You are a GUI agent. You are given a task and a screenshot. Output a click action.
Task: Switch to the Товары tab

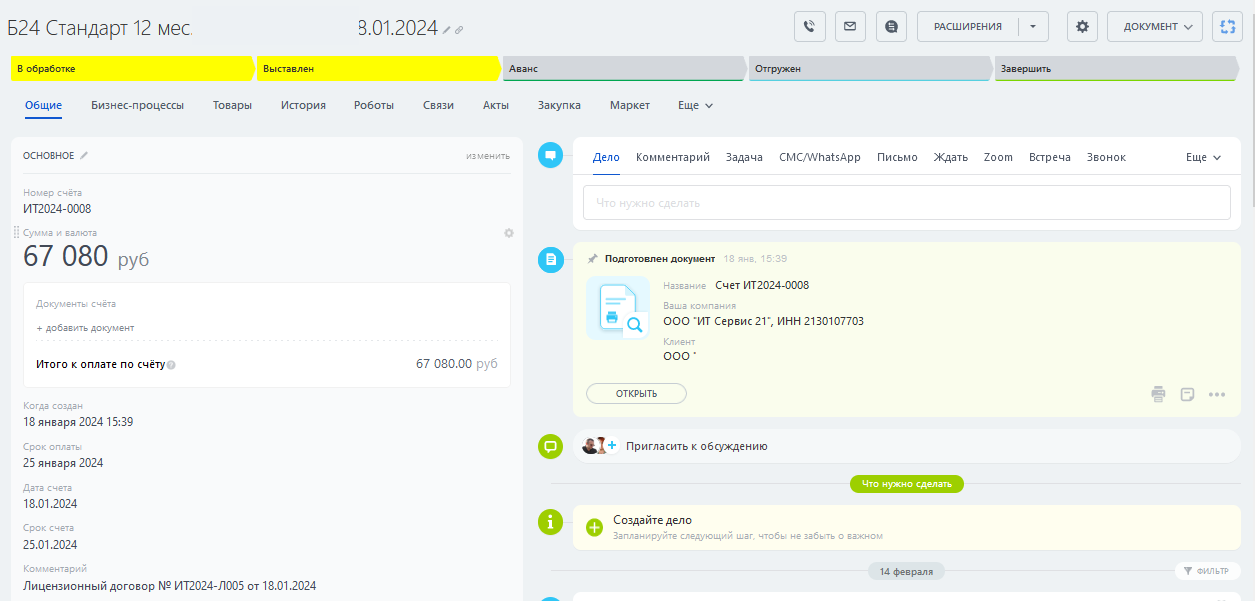click(x=232, y=105)
